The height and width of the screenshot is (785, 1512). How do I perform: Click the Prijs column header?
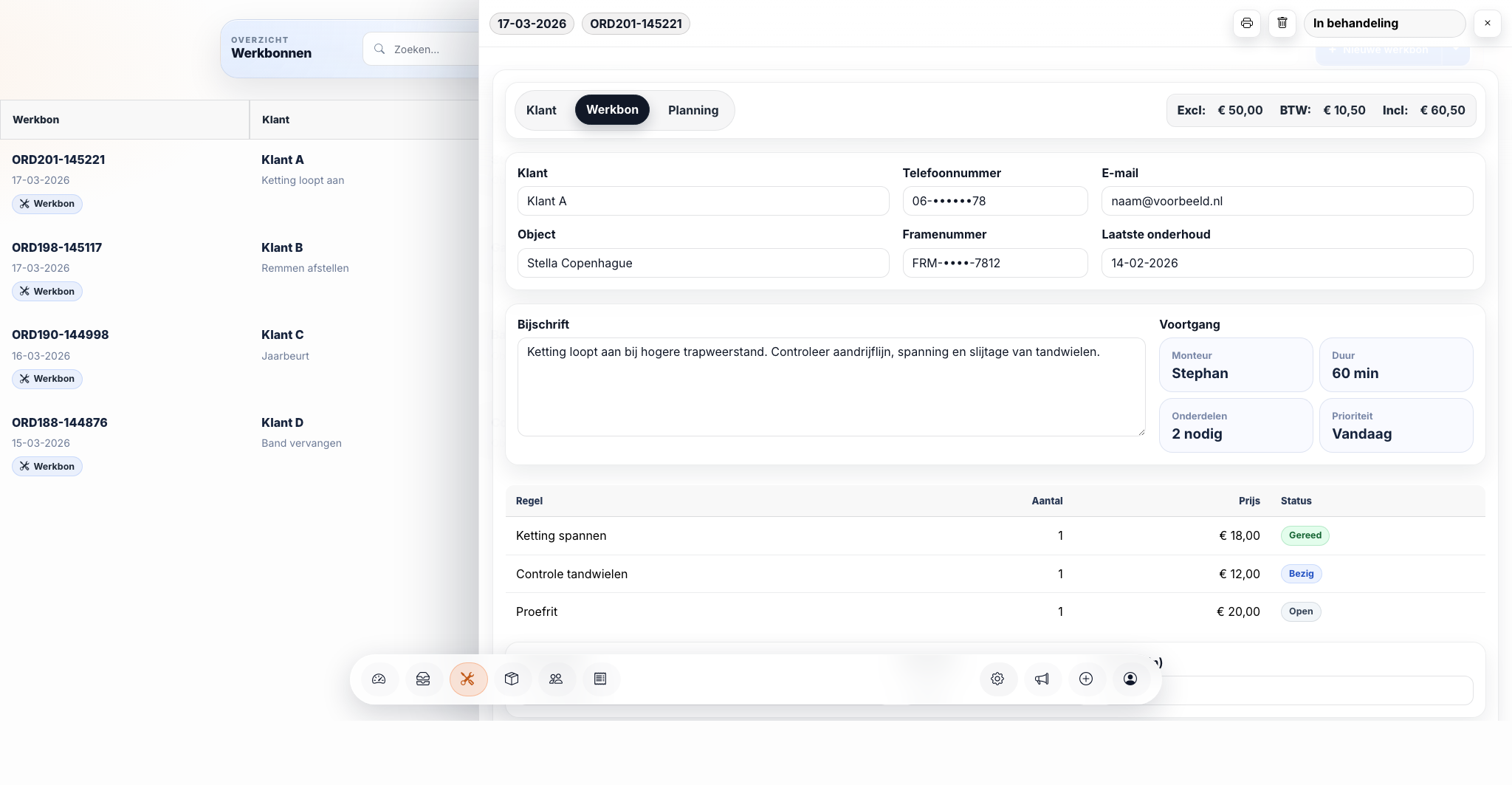click(1249, 501)
